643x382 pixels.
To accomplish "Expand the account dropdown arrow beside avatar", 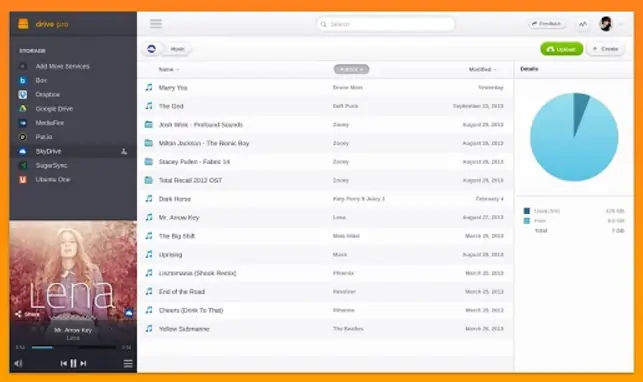I will click(620, 25).
